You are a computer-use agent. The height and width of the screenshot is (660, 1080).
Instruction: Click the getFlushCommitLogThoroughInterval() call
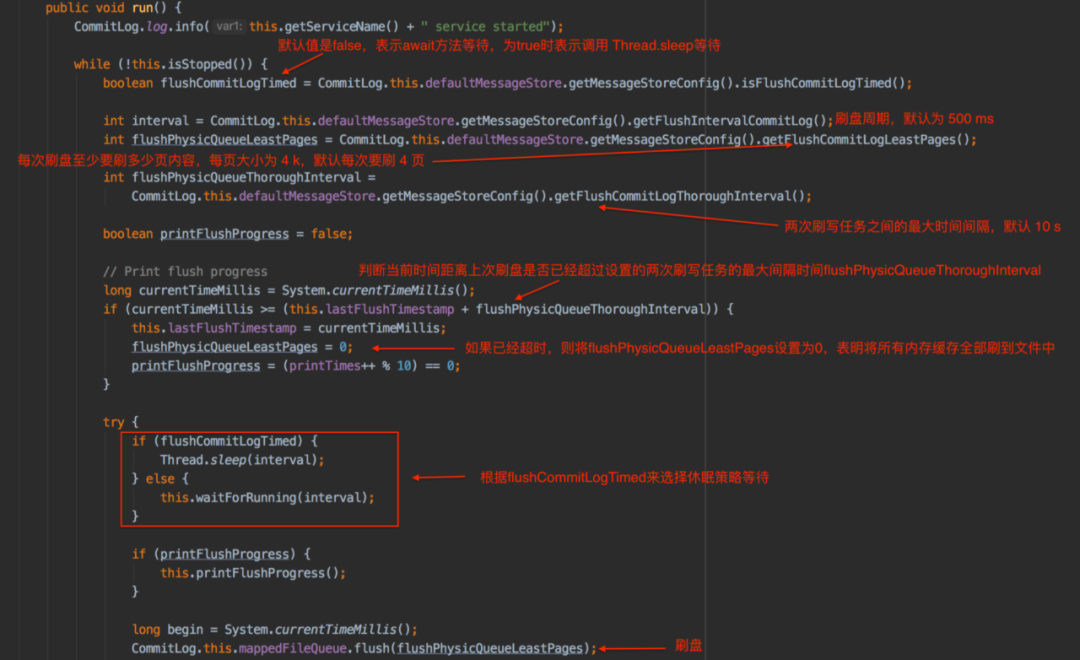(680, 196)
